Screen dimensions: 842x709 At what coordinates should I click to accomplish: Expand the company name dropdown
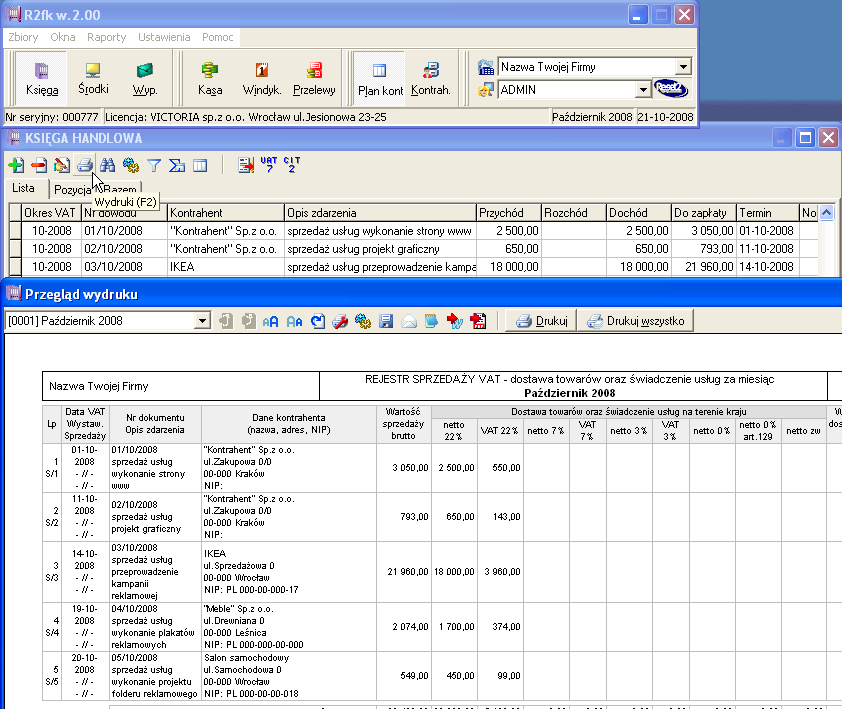[x=683, y=67]
